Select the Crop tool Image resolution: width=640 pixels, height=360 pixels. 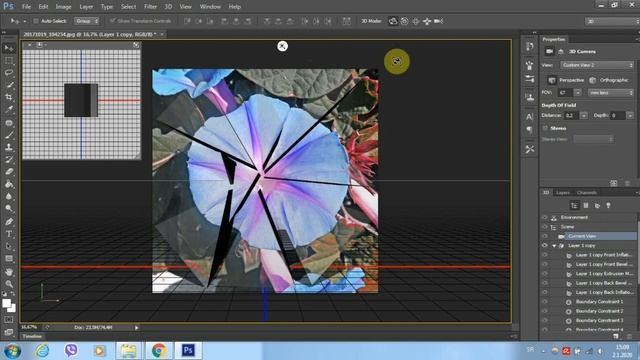(x=9, y=97)
